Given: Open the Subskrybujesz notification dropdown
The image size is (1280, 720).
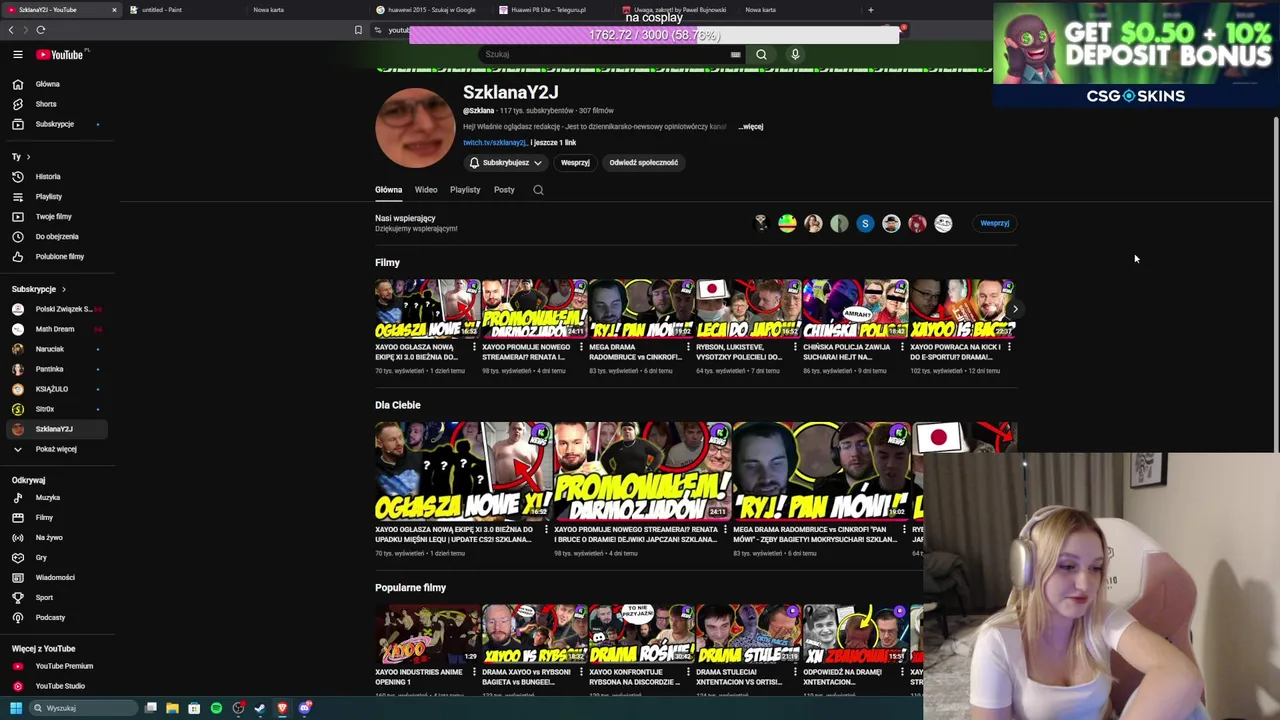Looking at the screenshot, I should tap(506, 162).
